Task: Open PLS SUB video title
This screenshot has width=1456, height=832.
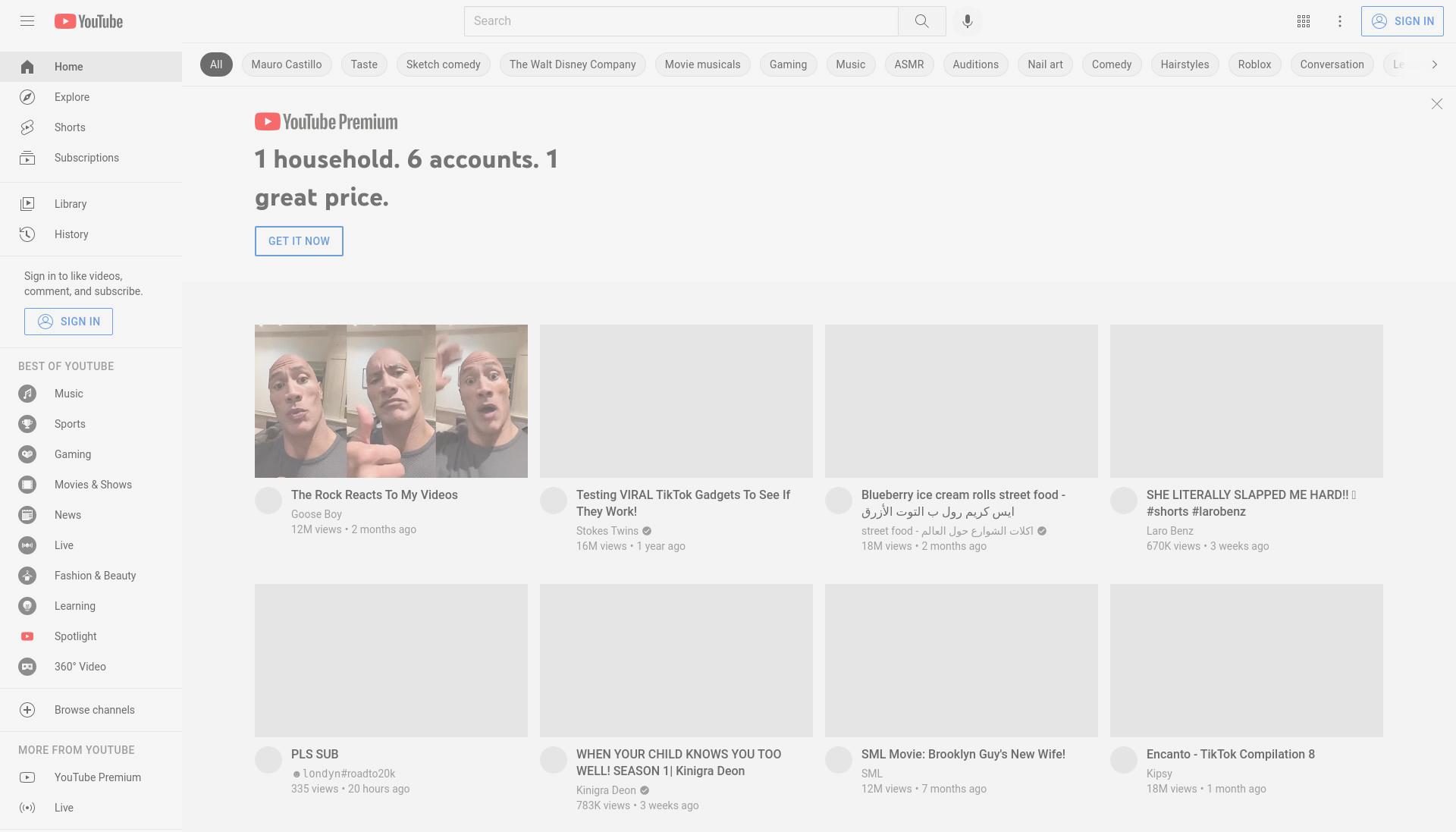Action: (x=315, y=754)
